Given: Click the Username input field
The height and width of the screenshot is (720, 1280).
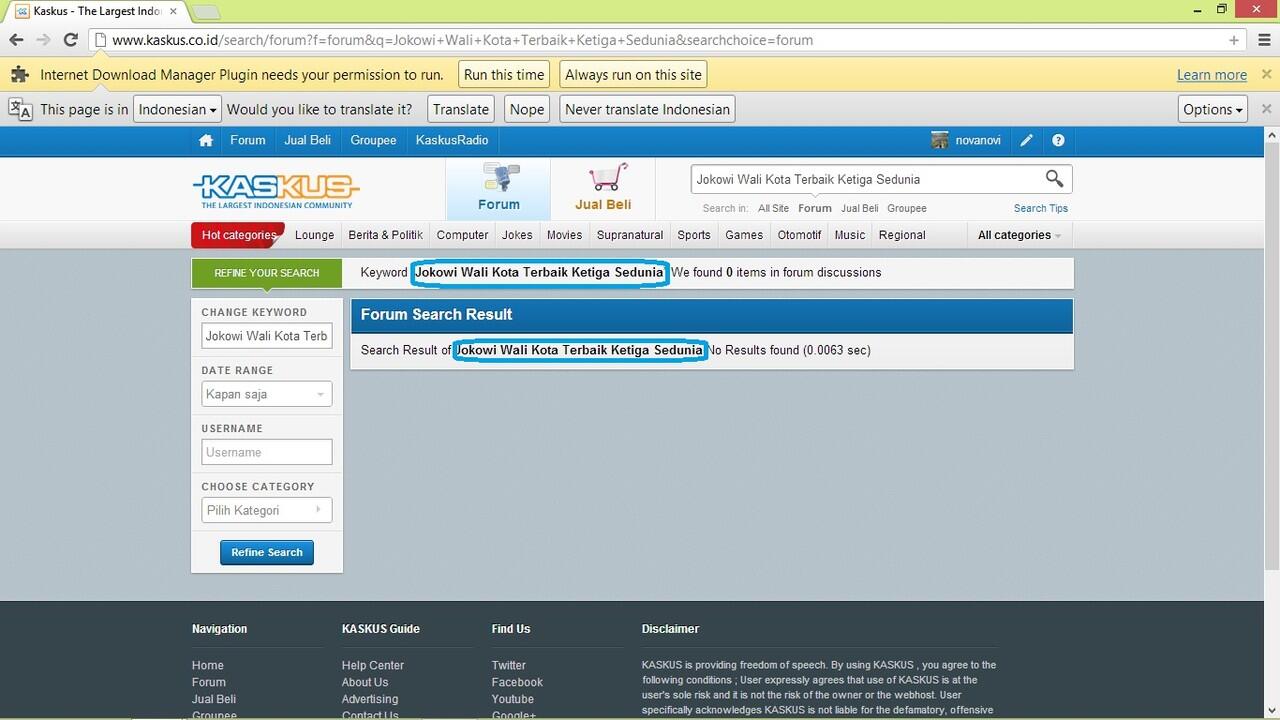Looking at the screenshot, I should (267, 452).
